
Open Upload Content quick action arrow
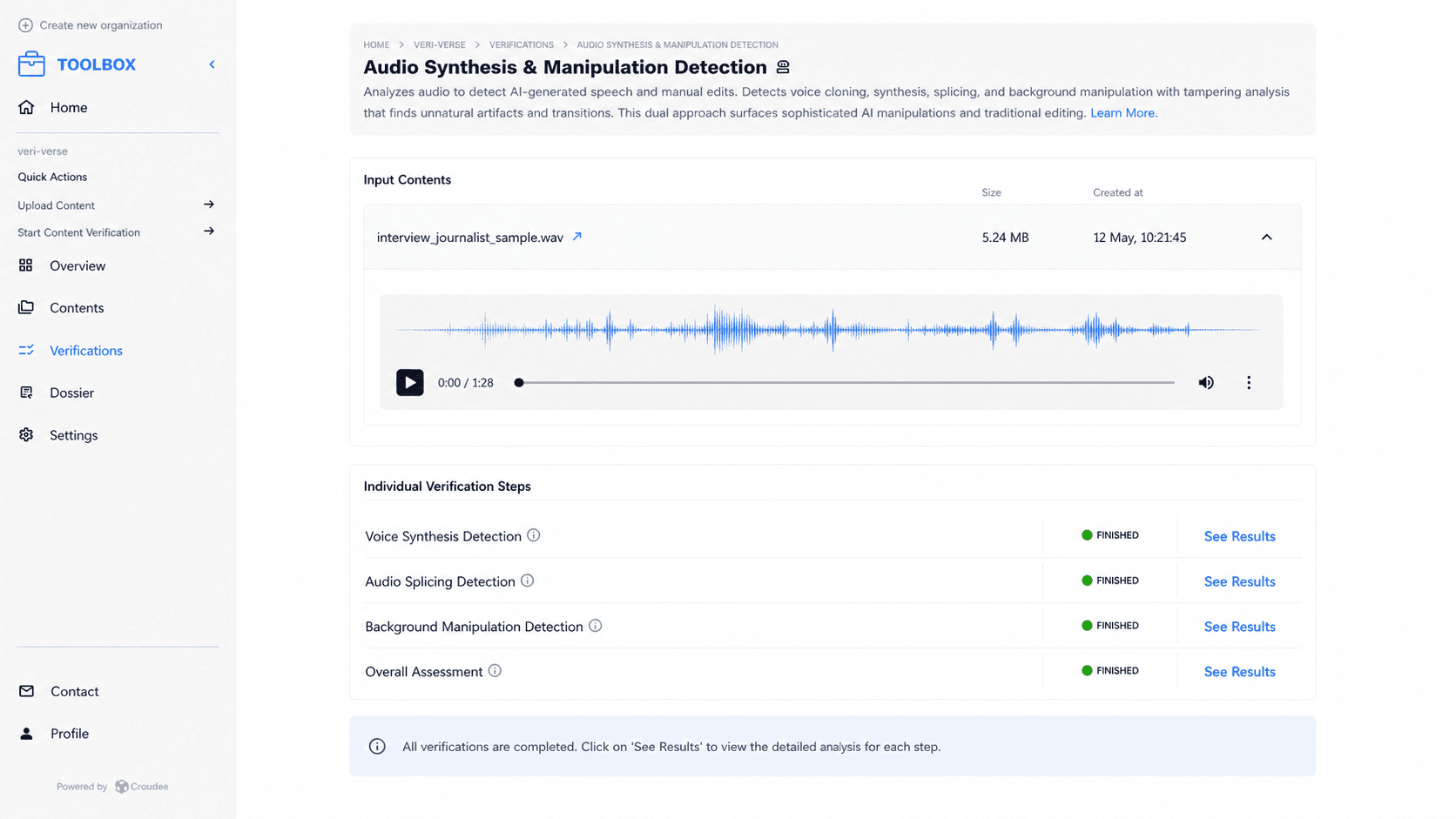coord(209,205)
